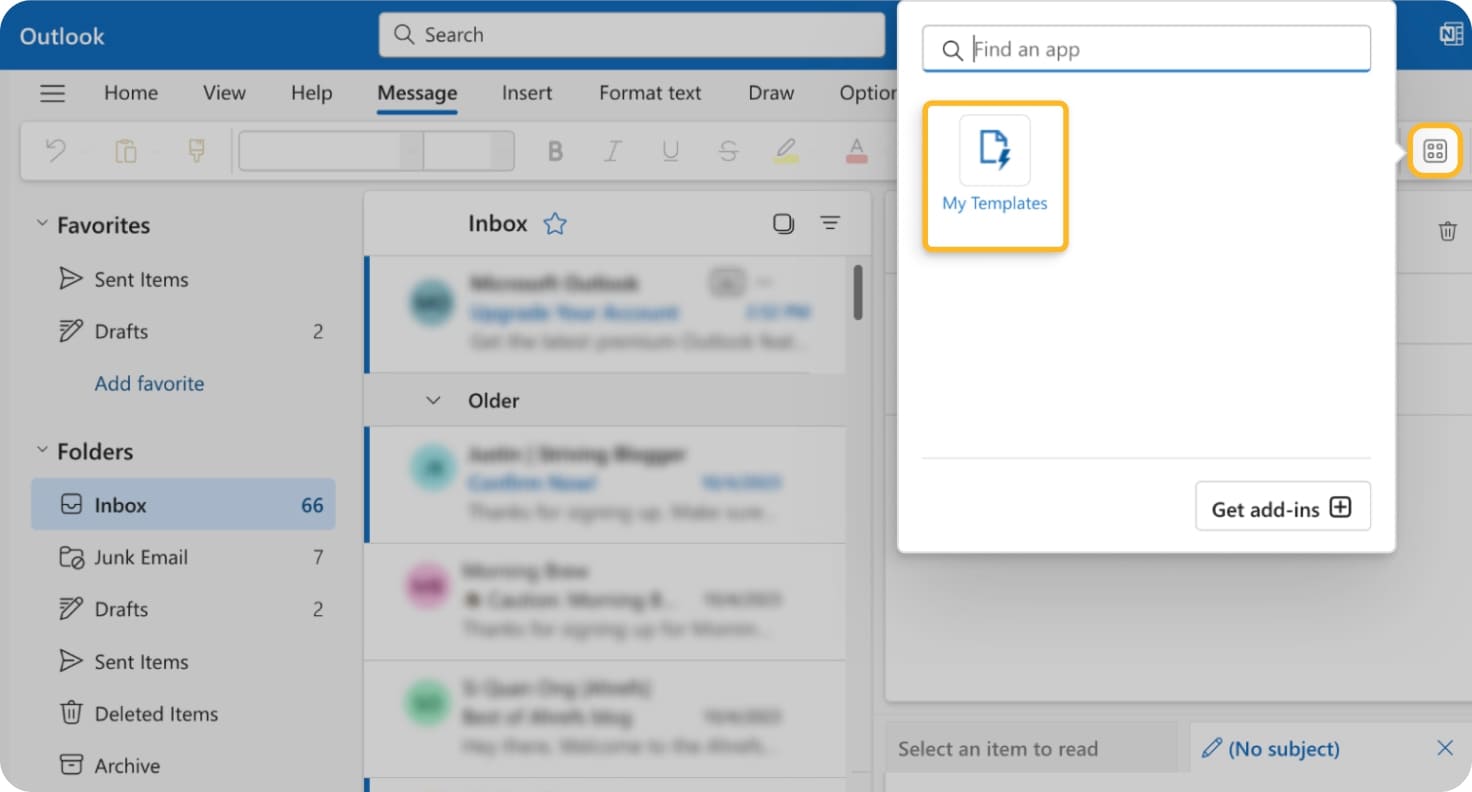
Task: Open the Help tab
Action: 311,93
